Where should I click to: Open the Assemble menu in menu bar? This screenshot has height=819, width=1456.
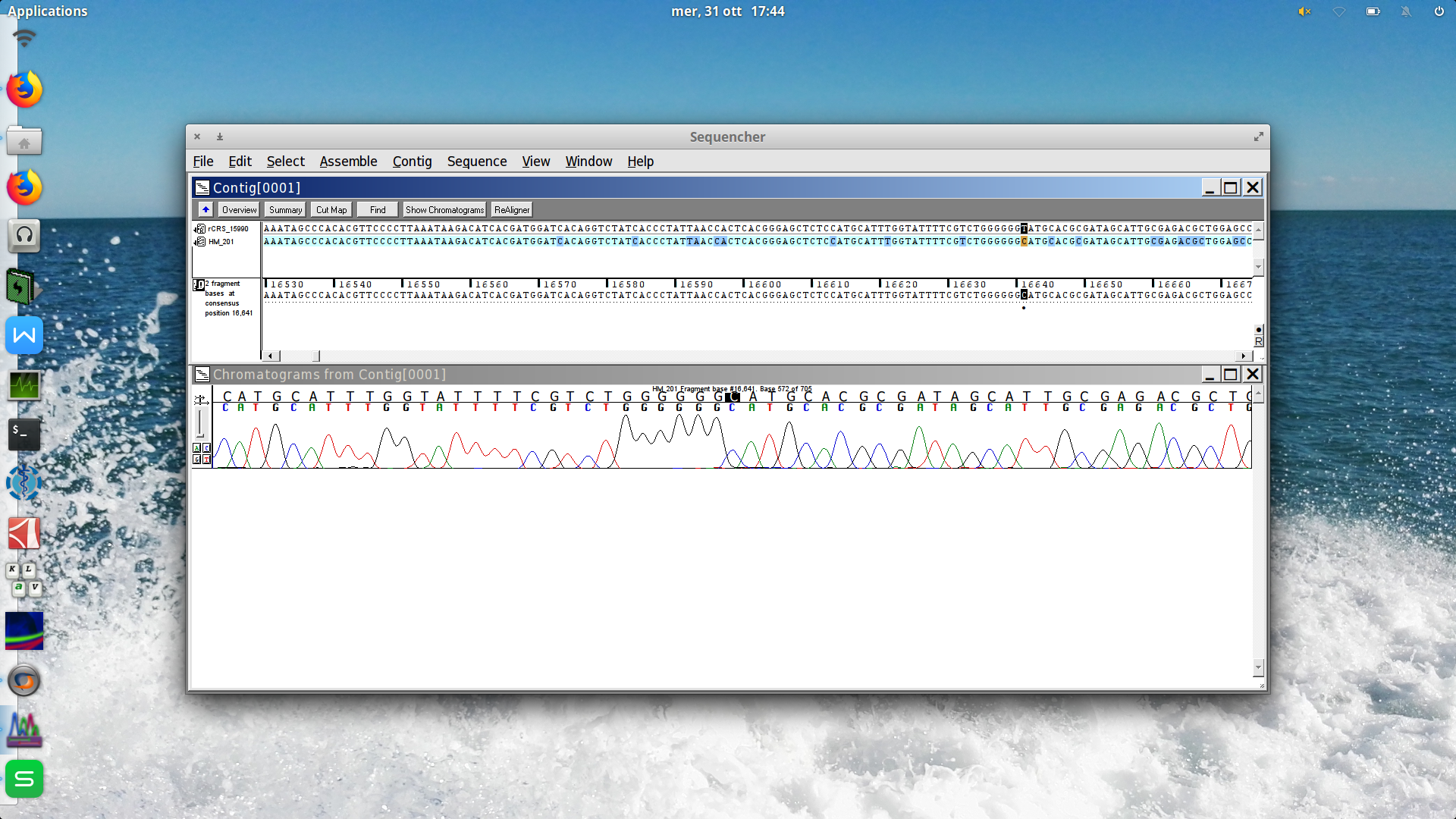pyautogui.click(x=348, y=161)
